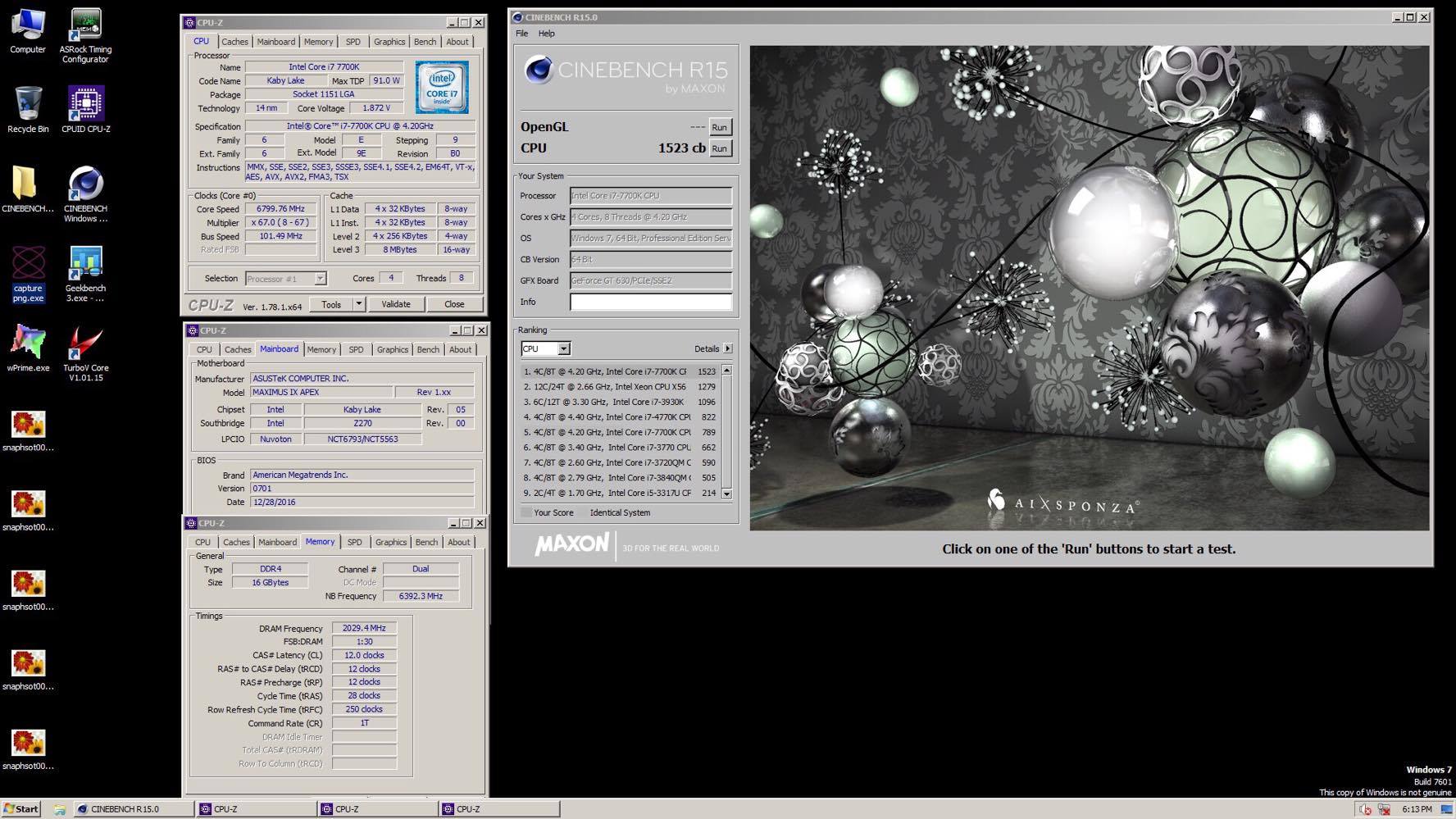1456x819 pixels.
Task: Expand the Tools dropdown arrow
Action: [x=358, y=304]
